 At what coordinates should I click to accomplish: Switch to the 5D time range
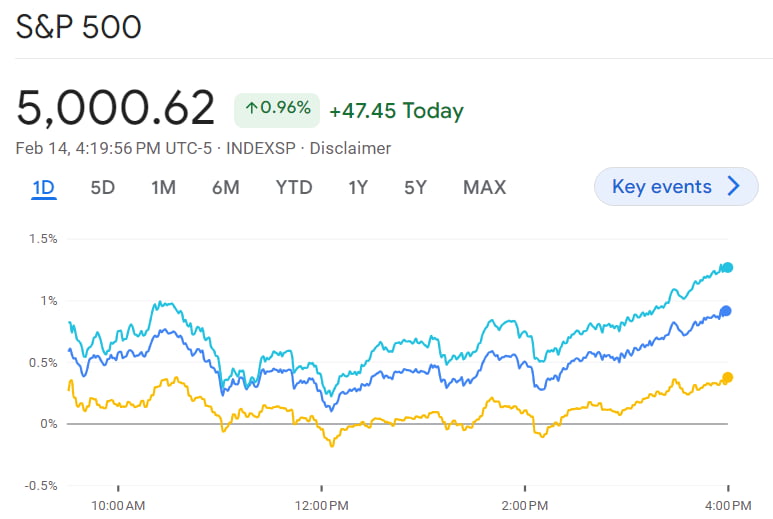(103, 188)
